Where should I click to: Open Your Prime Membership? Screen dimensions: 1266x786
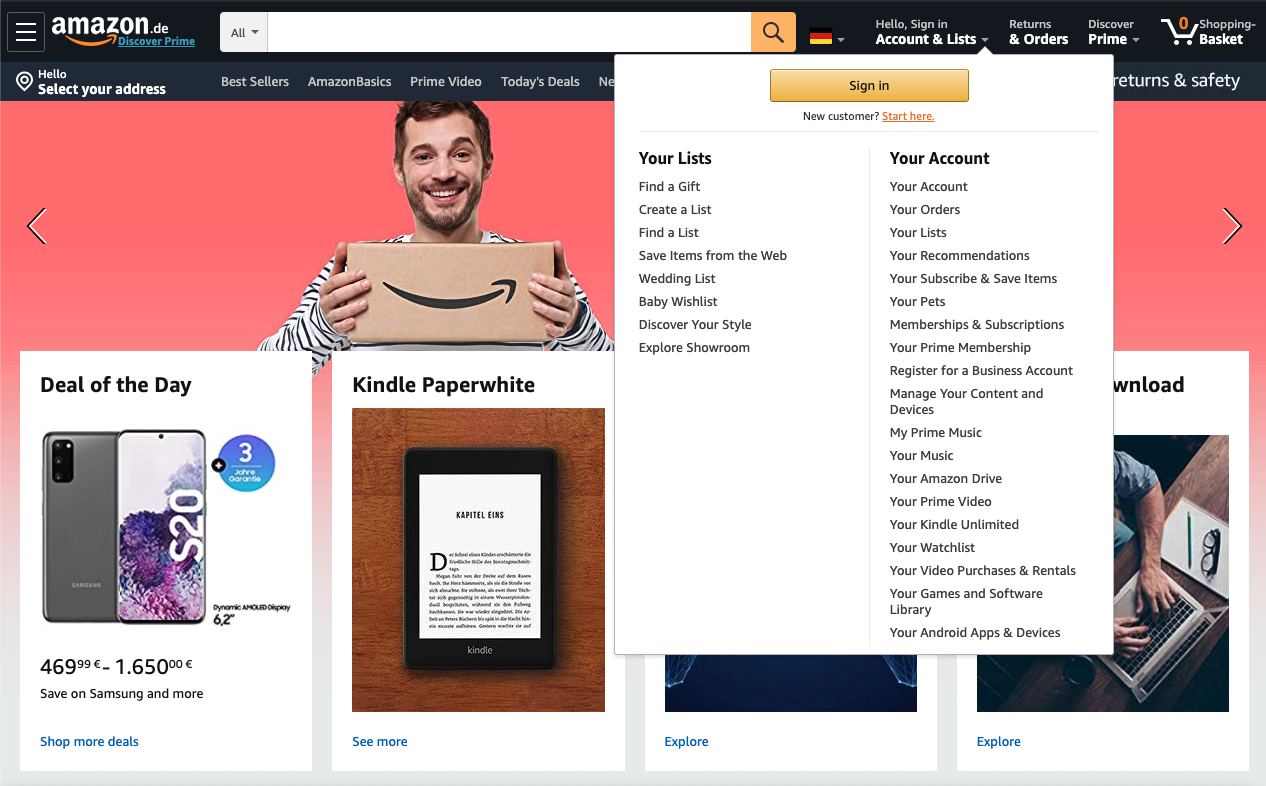[960, 347]
